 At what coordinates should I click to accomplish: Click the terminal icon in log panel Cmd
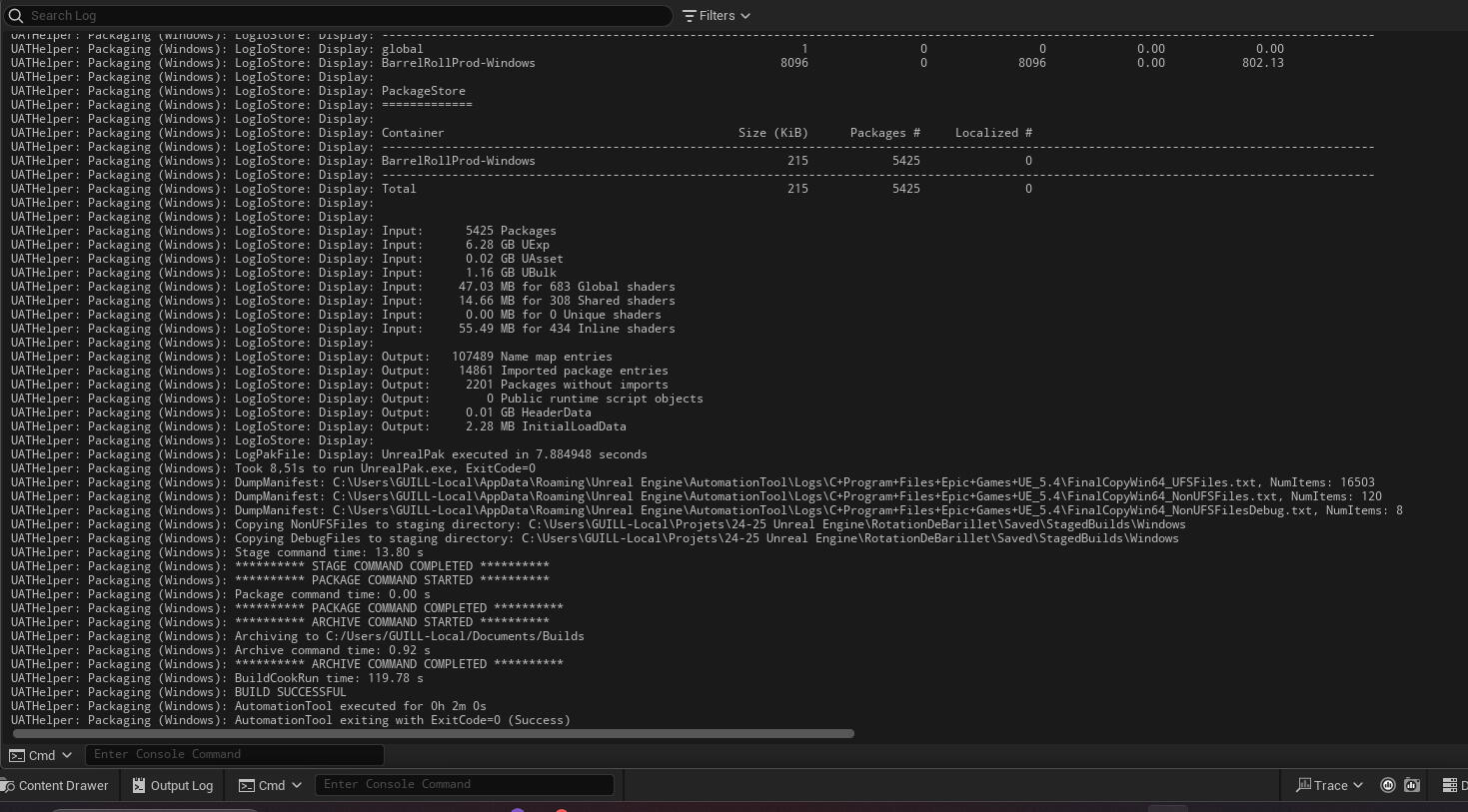coord(17,755)
